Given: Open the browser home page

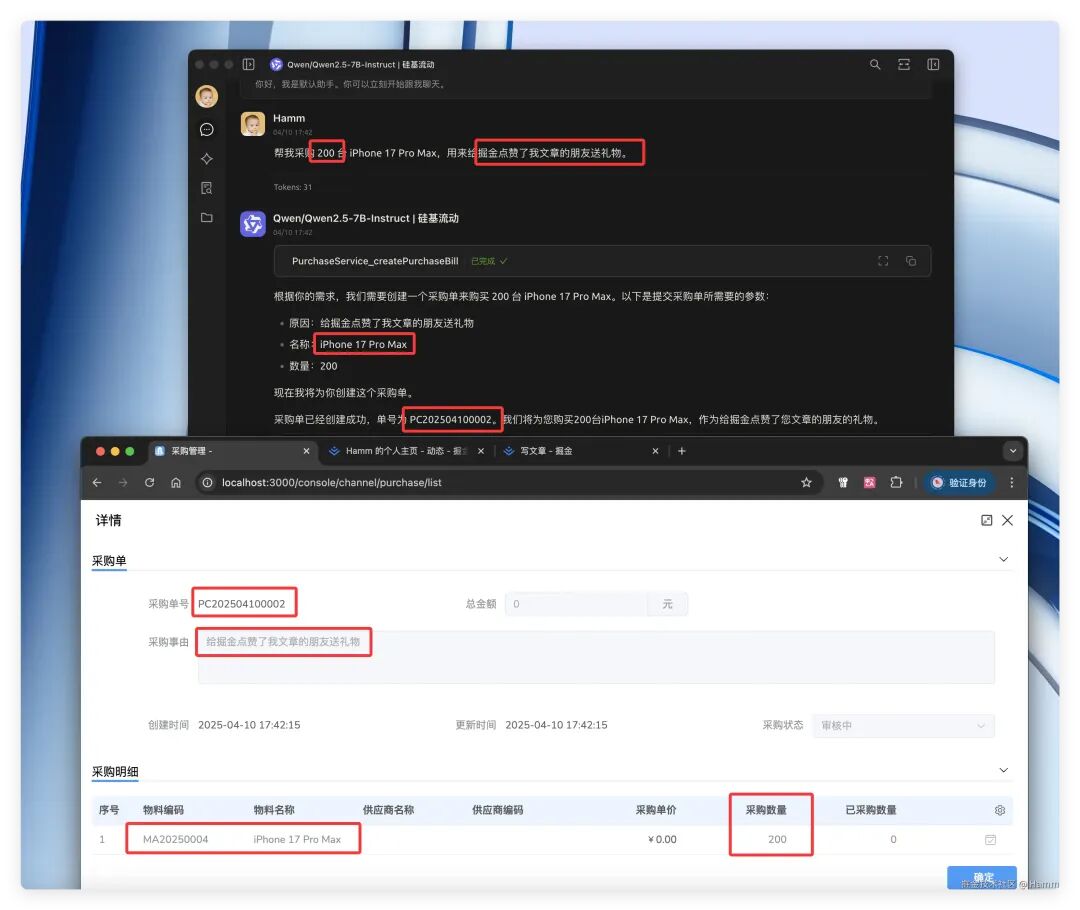Looking at the screenshot, I should point(176,482).
